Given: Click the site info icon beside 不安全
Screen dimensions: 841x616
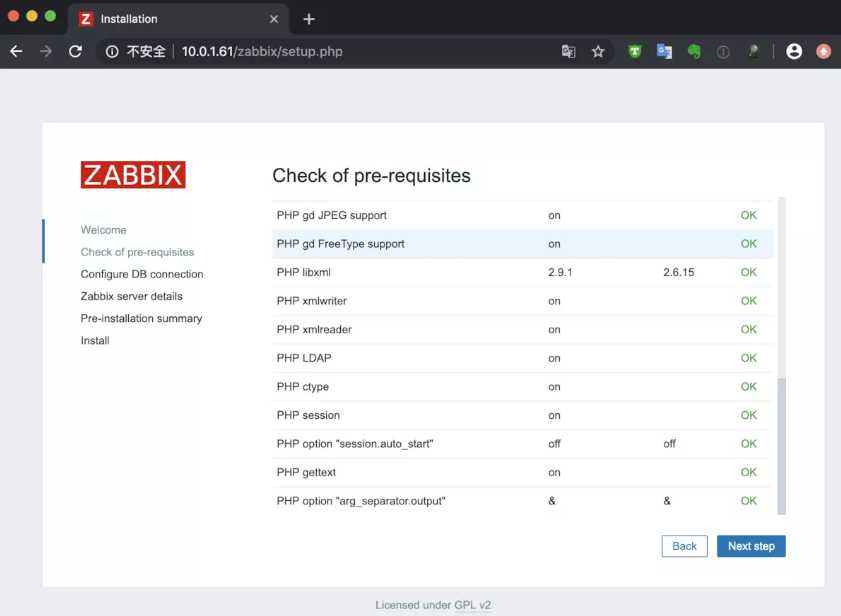Looking at the screenshot, I should click(112, 52).
